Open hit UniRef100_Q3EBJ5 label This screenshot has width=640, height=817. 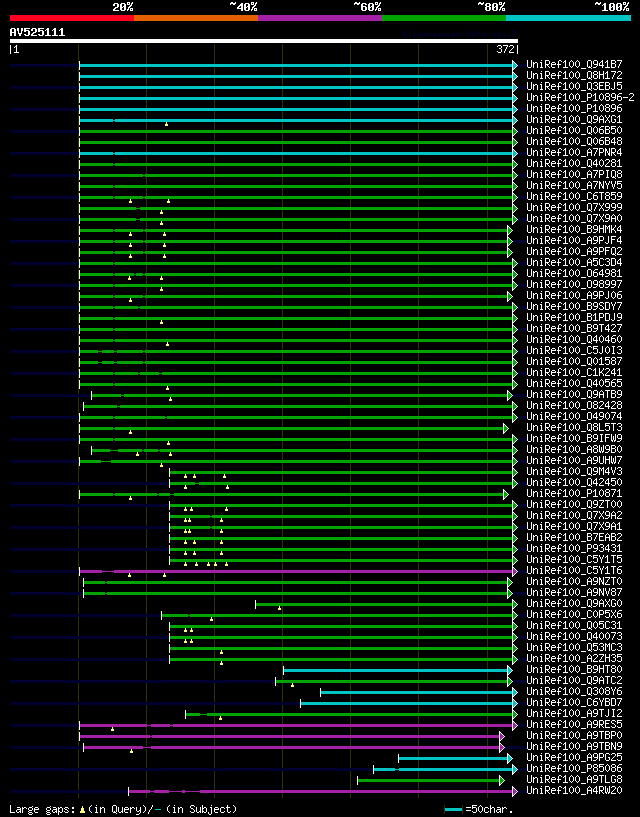point(574,86)
